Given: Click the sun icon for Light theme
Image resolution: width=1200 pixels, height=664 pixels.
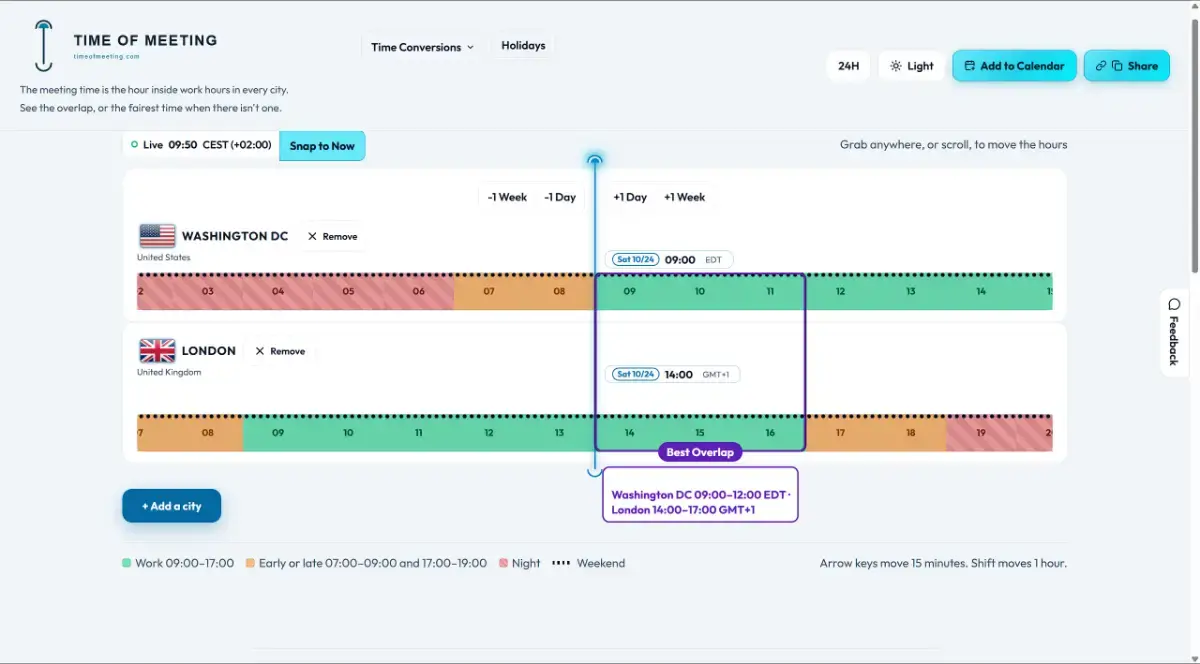Looking at the screenshot, I should click(896, 66).
